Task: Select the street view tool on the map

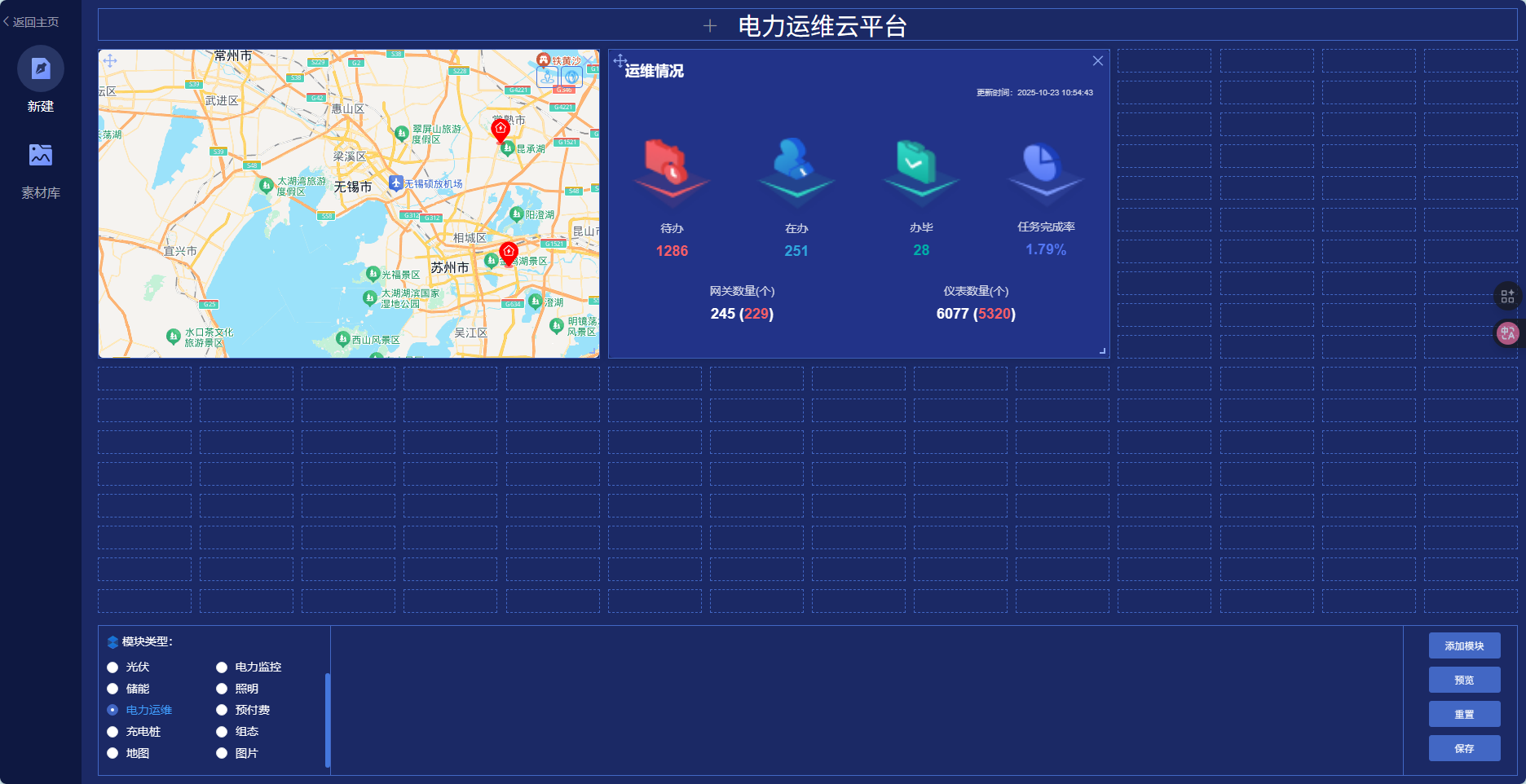Action: click(547, 76)
